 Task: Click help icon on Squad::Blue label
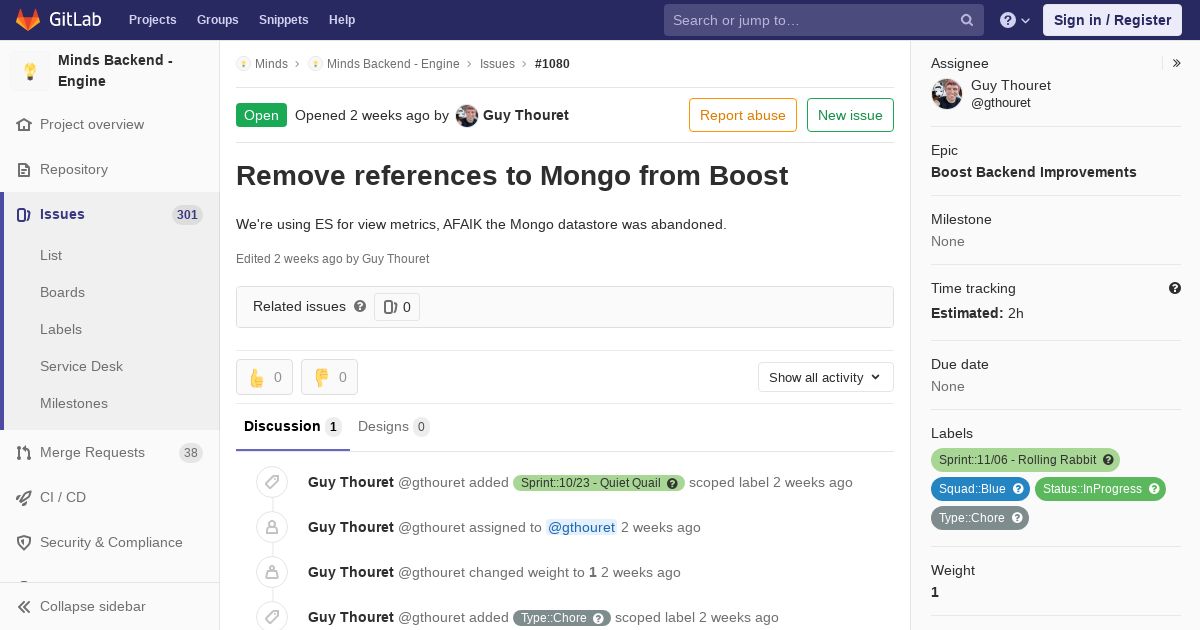[x=1018, y=489]
